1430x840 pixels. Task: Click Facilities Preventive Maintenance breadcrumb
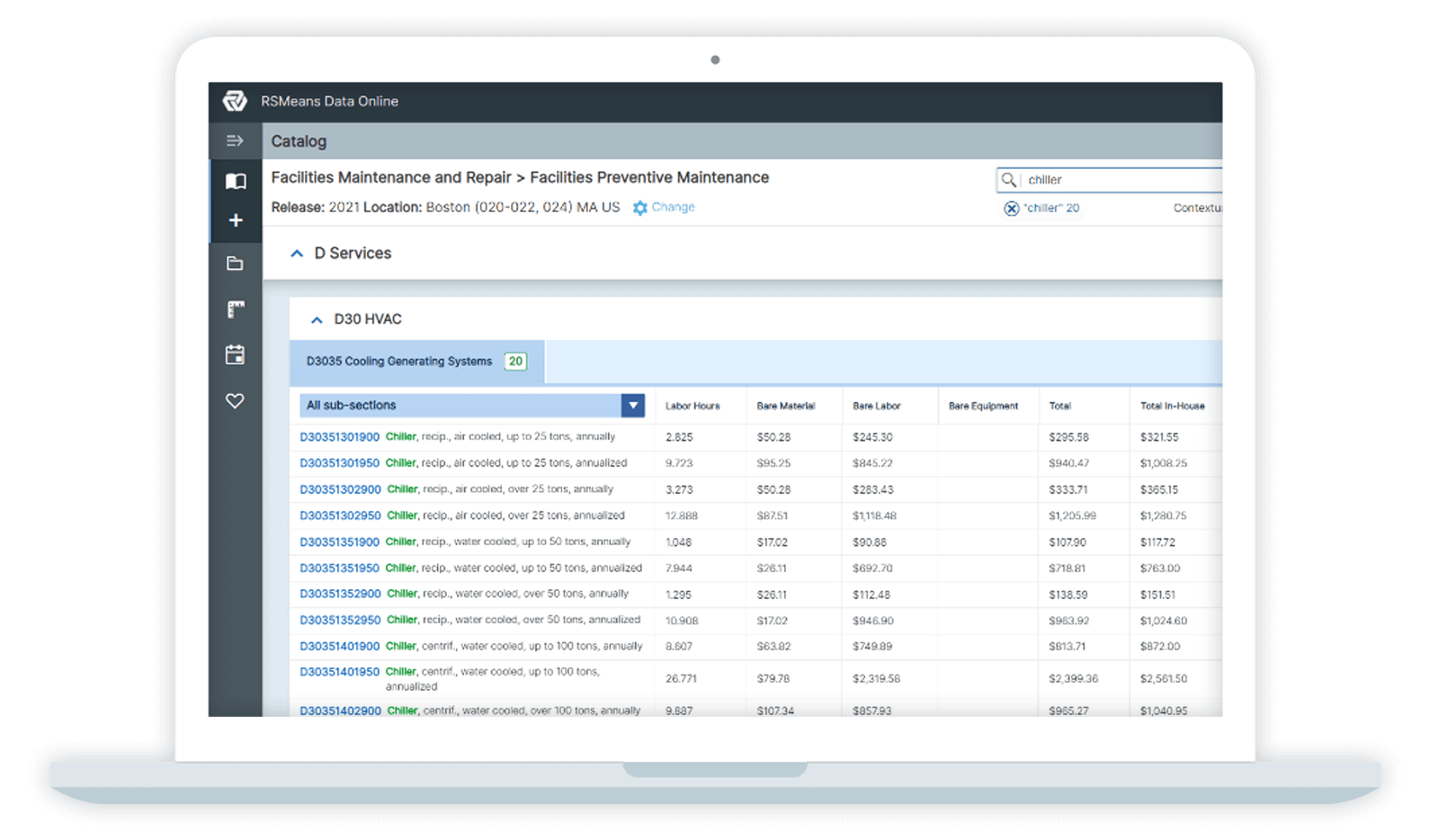point(649,178)
